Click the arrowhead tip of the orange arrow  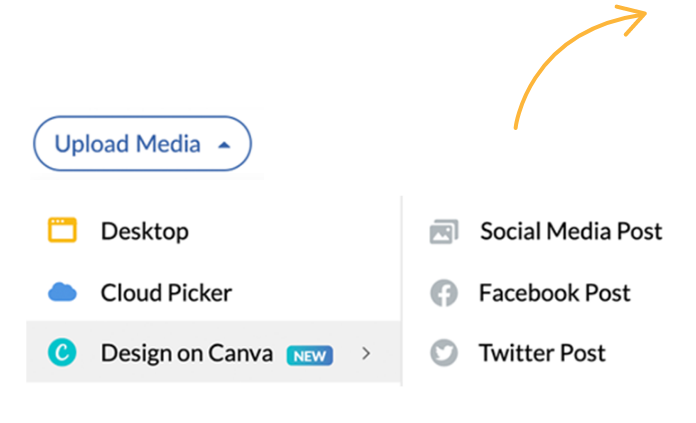[645, 17]
